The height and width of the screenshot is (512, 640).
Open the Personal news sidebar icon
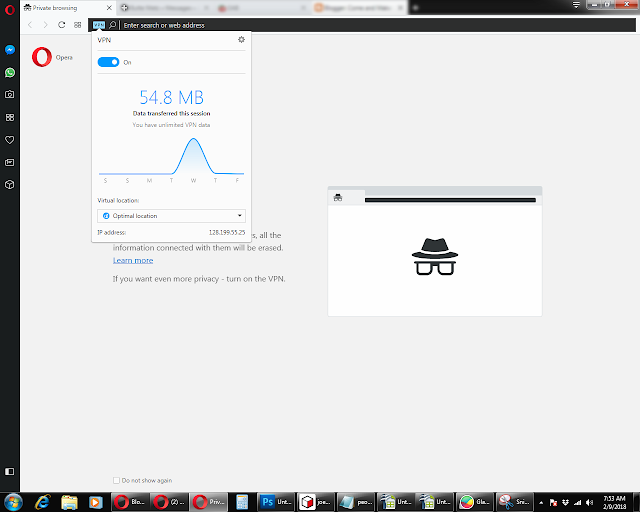tap(10, 163)
